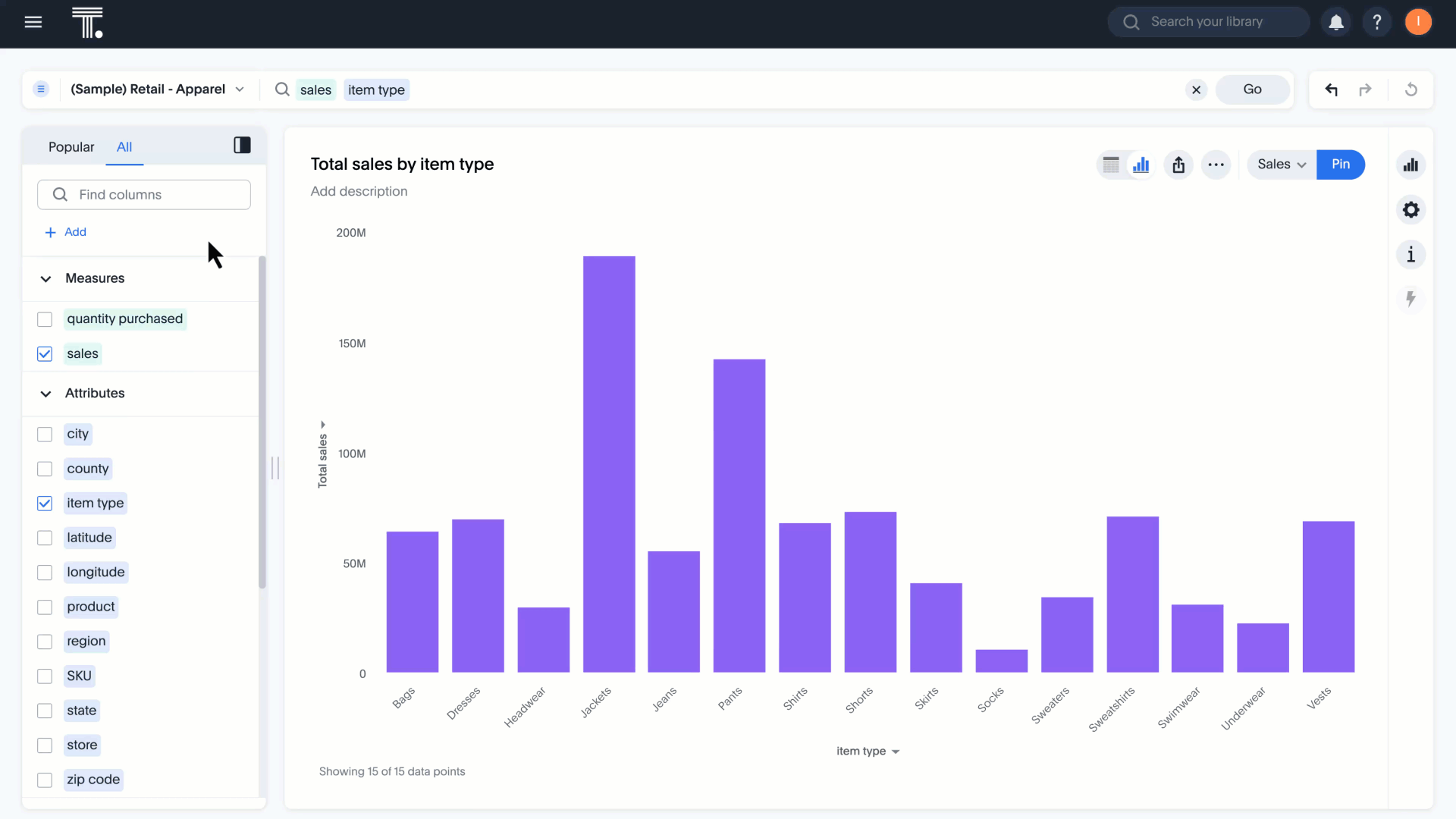Switch to table view of the answer

(x=1112, y=165)
